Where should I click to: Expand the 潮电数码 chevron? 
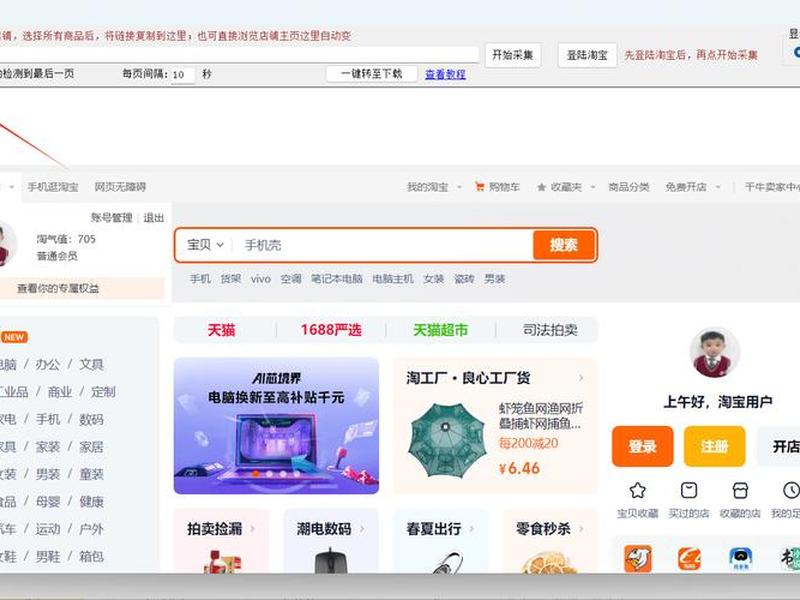tap(362, 529)
